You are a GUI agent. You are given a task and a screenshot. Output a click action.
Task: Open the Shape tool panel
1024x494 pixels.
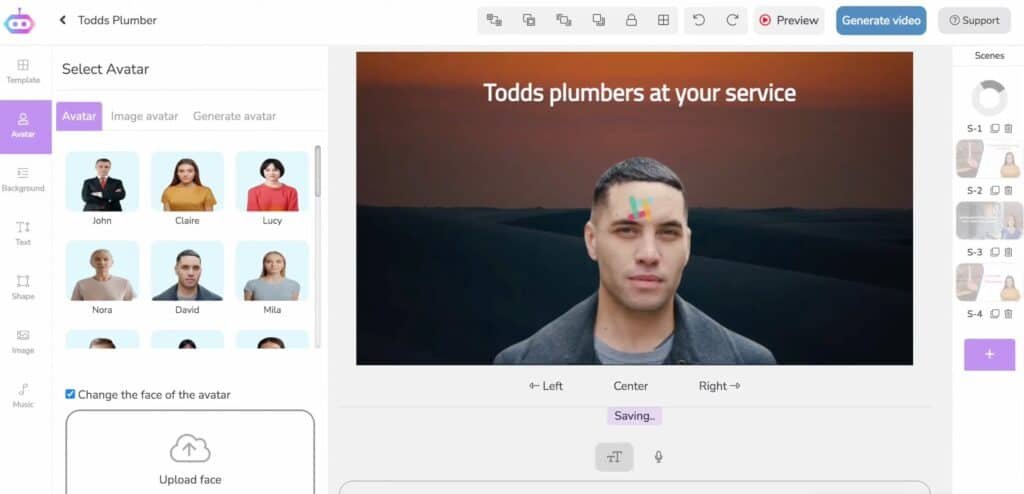(23, 287)
